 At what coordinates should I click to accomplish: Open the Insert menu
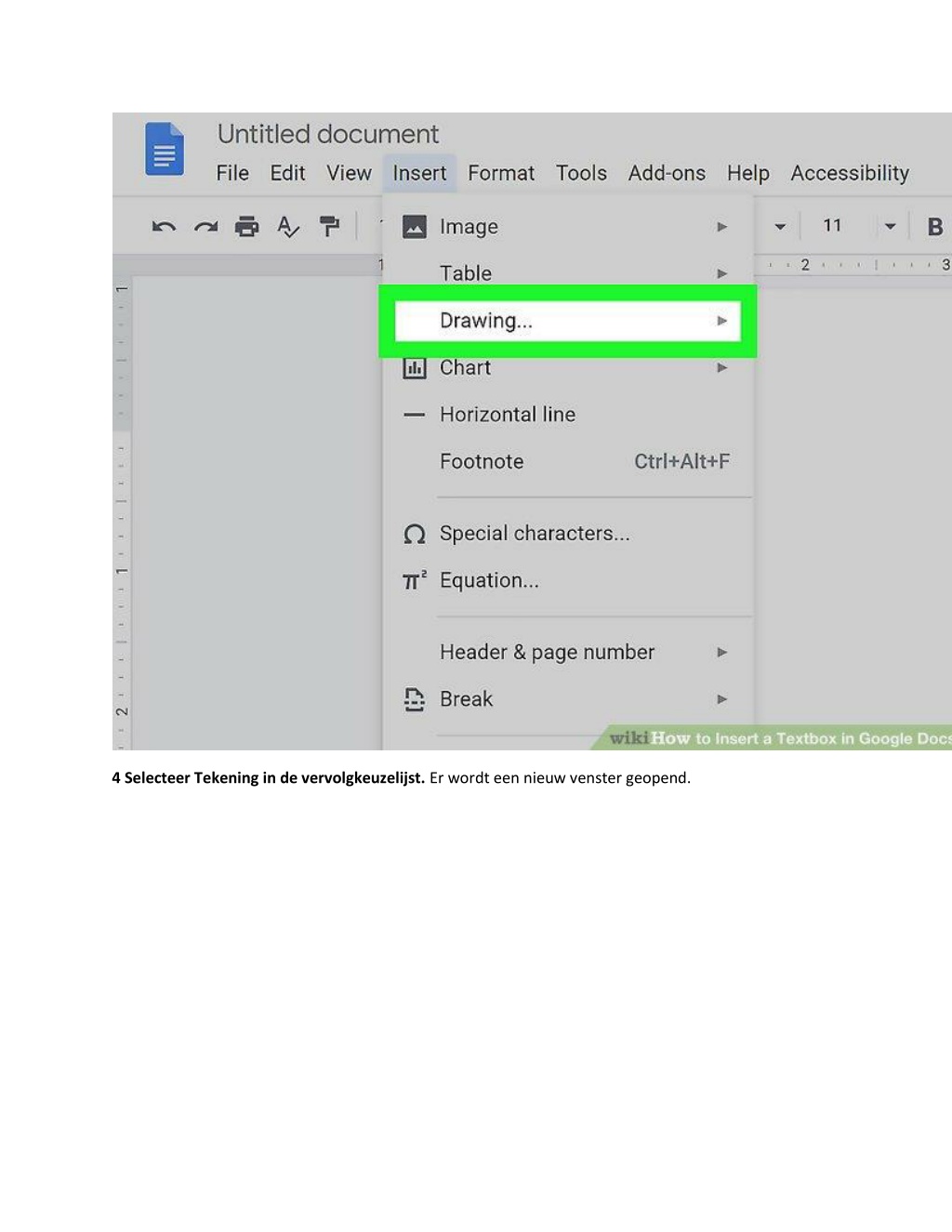point(419,173)
